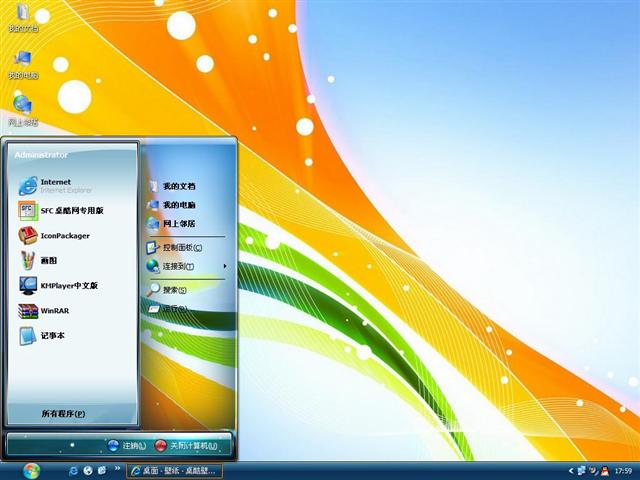This screenshot has width=640, height=480.
Task: Click the Administrator user name header
Action: [x=41, y=155]
